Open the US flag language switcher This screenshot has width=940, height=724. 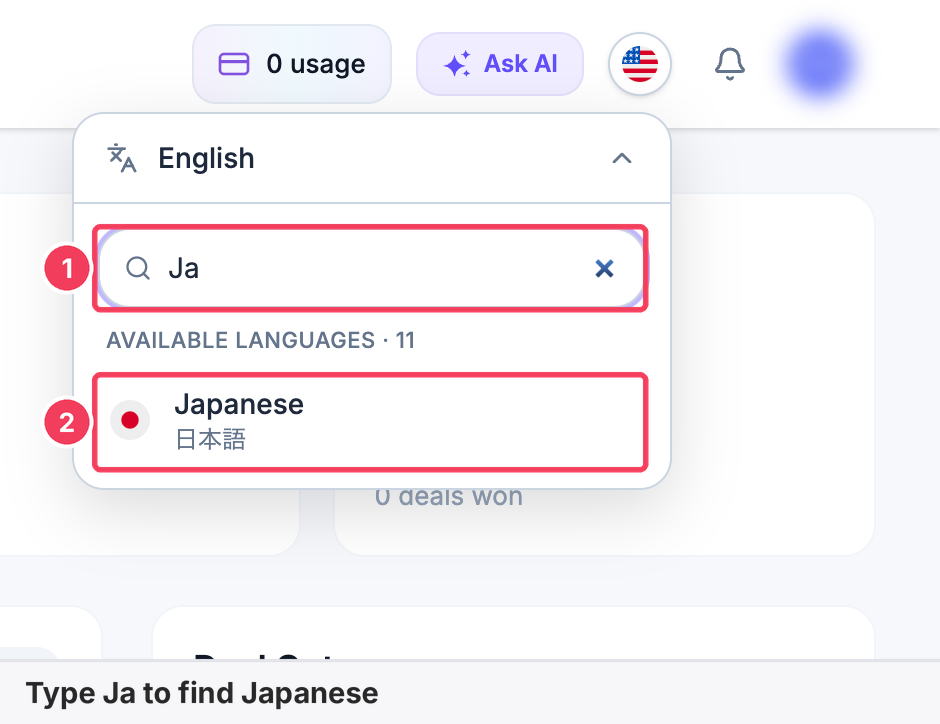tap(640, 64)
